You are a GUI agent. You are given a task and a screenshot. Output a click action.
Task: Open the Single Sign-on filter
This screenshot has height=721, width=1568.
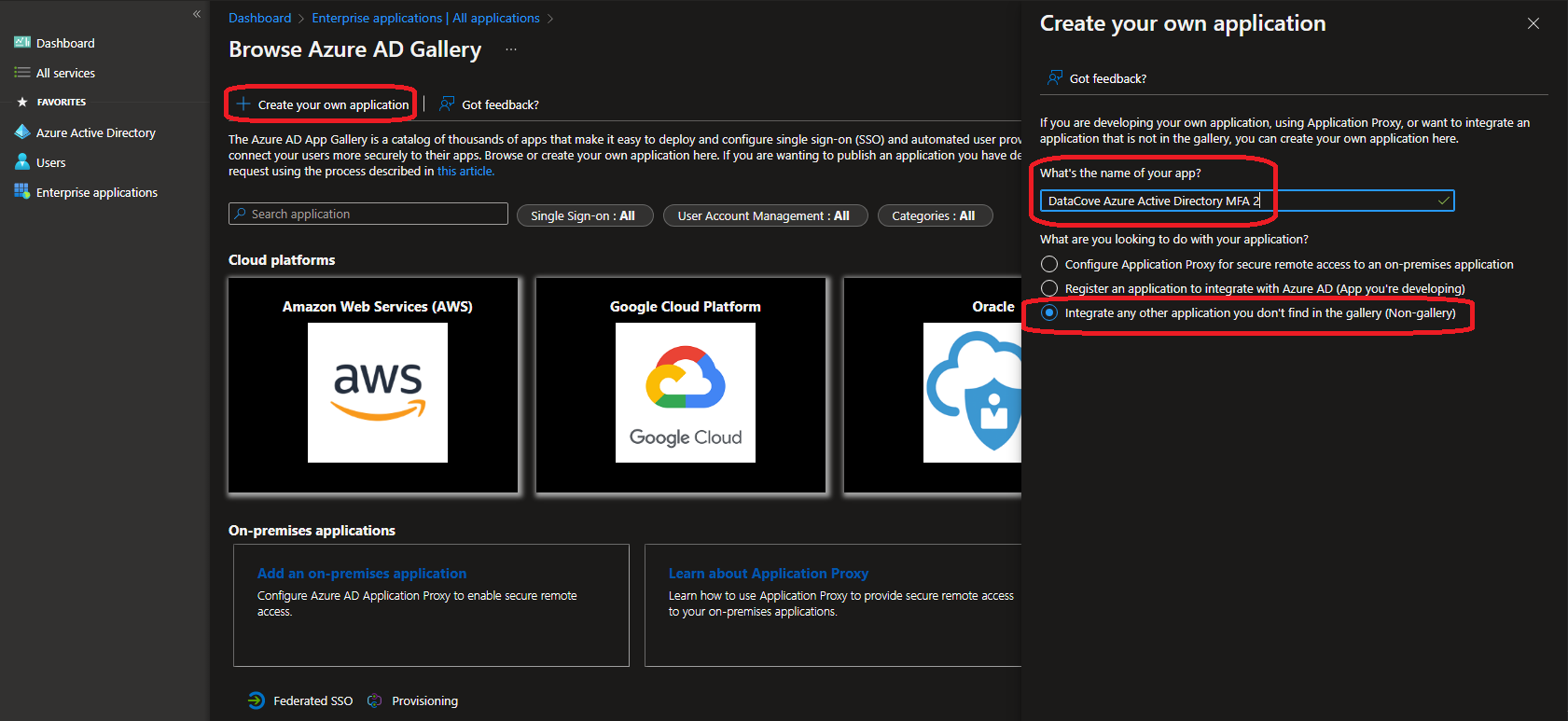point(584,215)
